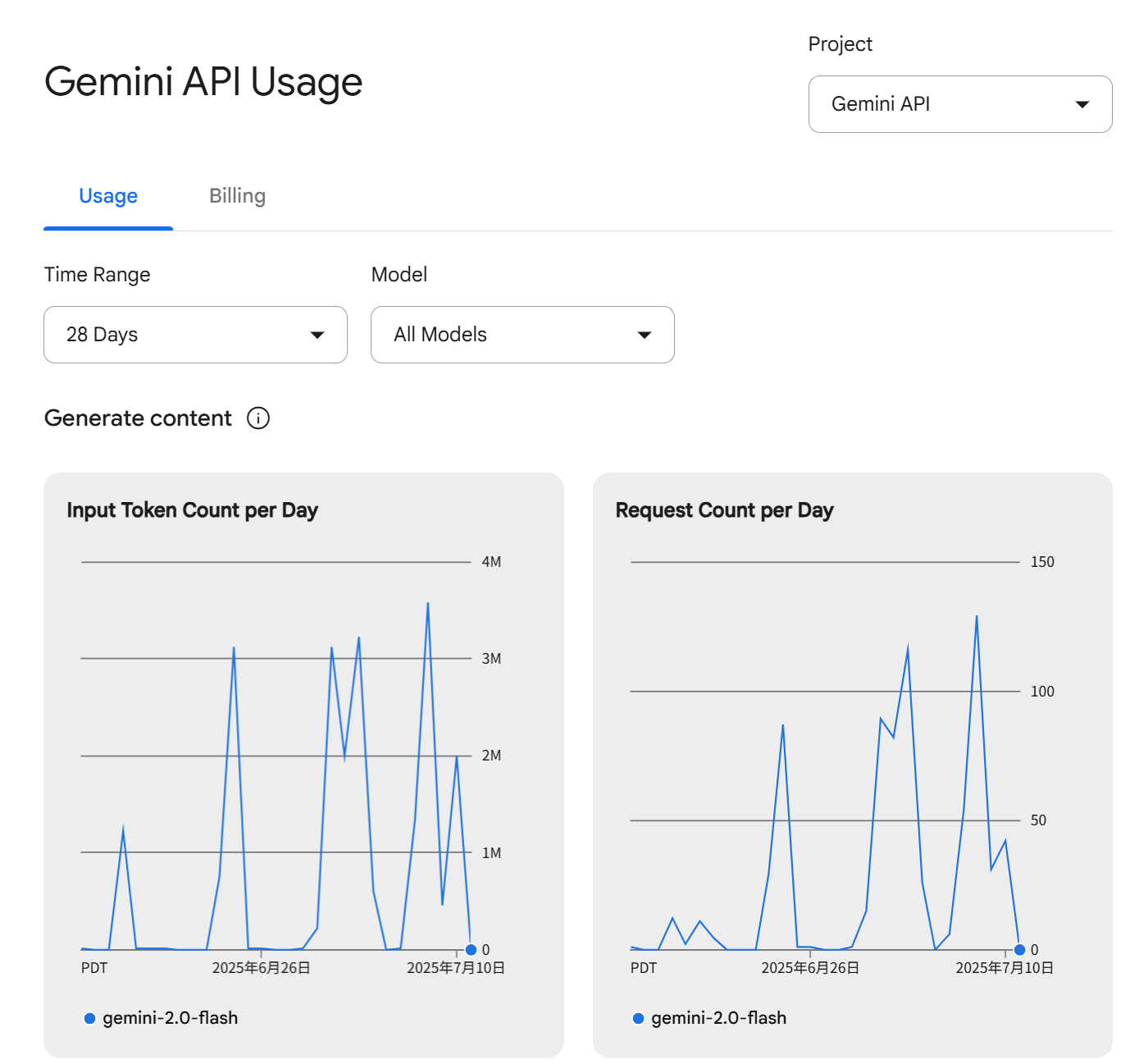The height and width of the screenshot is (1064, 1130).
Task: Click the PDT label under Request Count chart
Action: (644, 968)
